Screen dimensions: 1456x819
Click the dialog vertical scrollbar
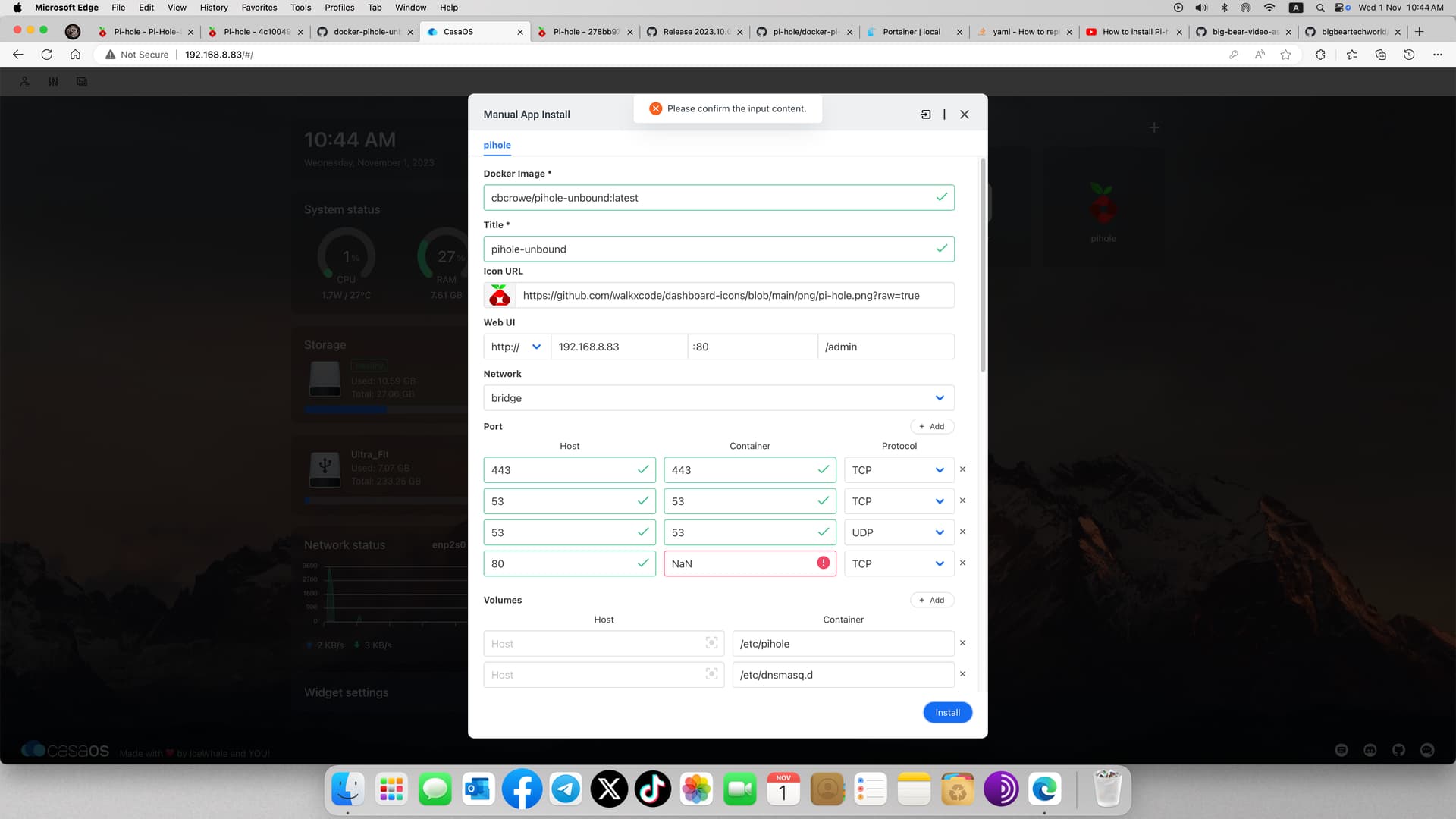coord(983,265)
